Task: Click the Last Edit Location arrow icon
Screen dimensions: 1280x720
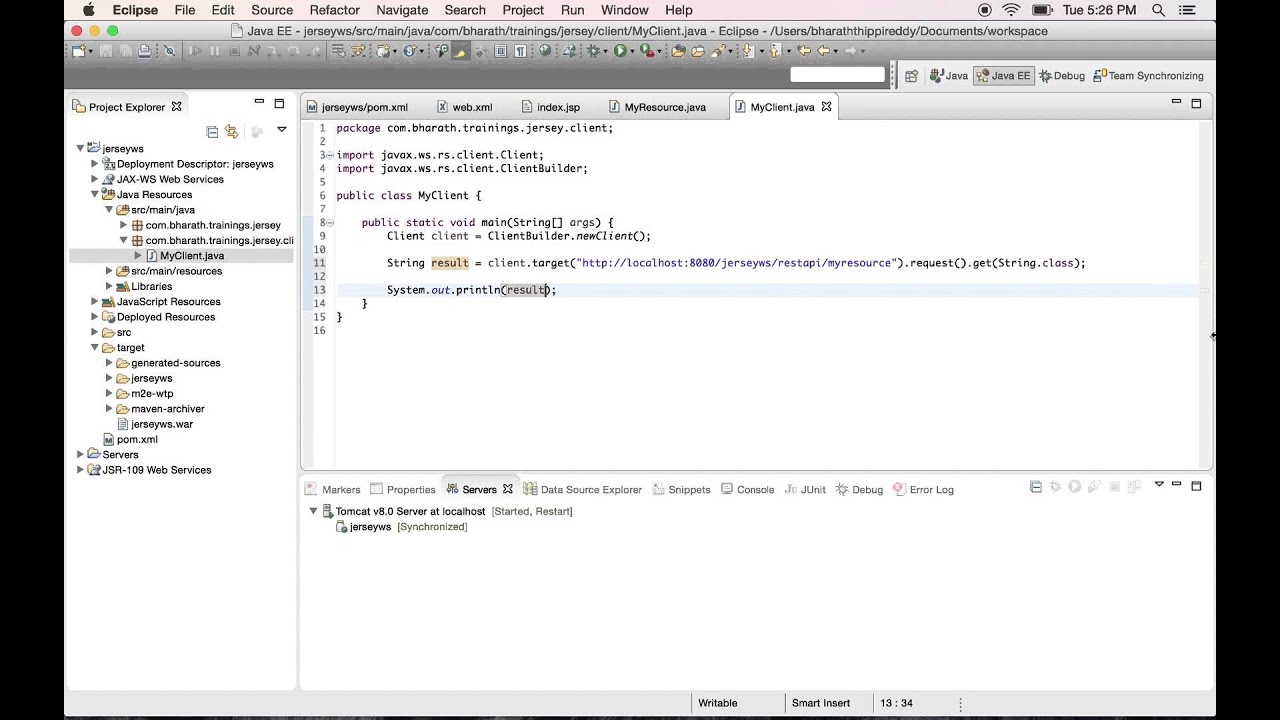Action: coord(804,50)
